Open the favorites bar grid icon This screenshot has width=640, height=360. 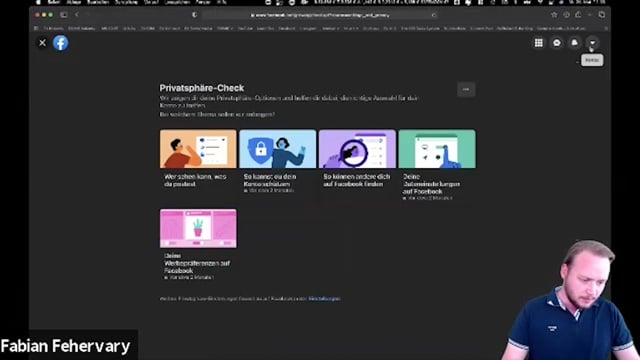click(36, 29)
